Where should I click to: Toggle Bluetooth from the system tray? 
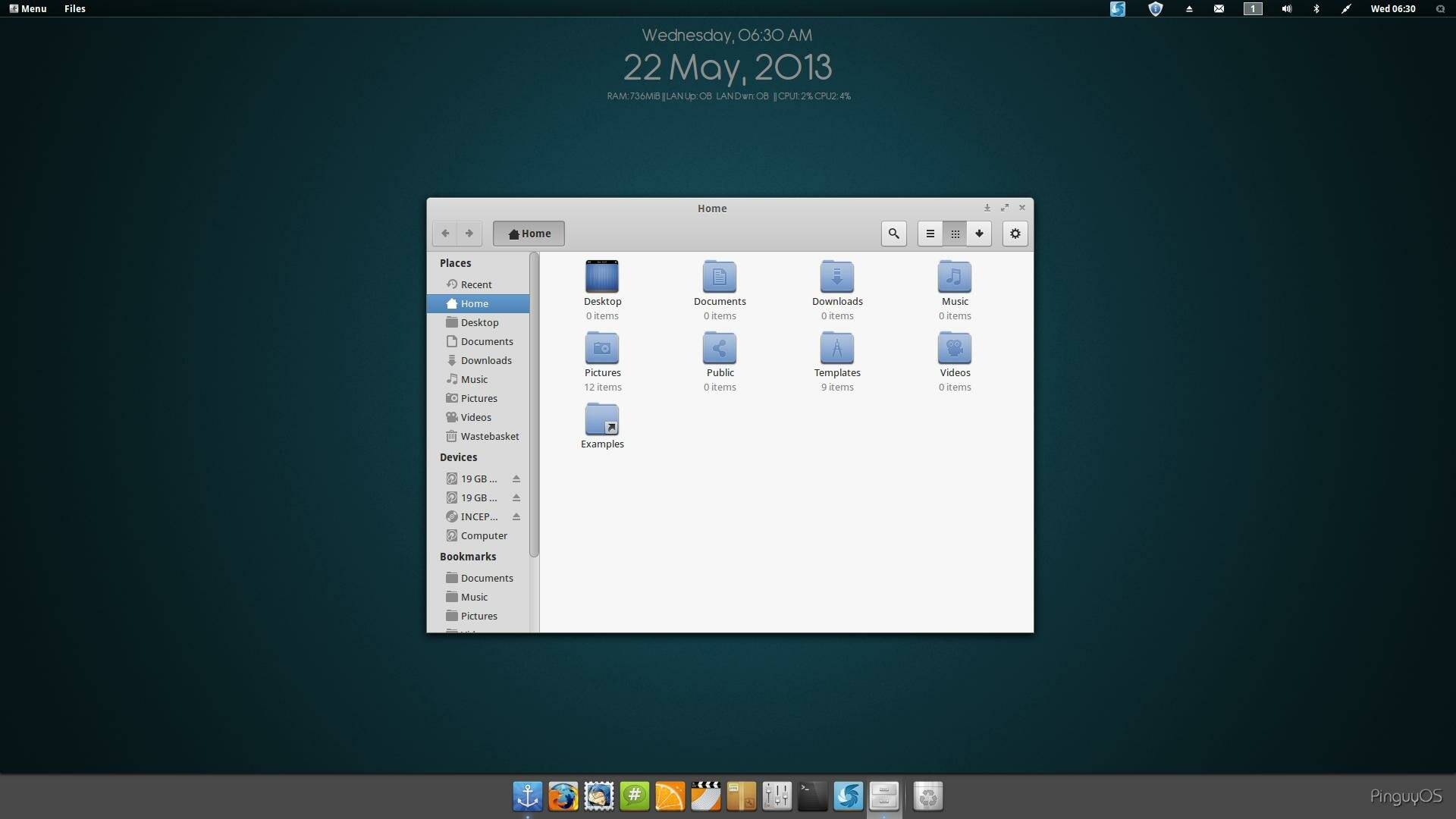pyautogui.click(x=1316, y=9)
